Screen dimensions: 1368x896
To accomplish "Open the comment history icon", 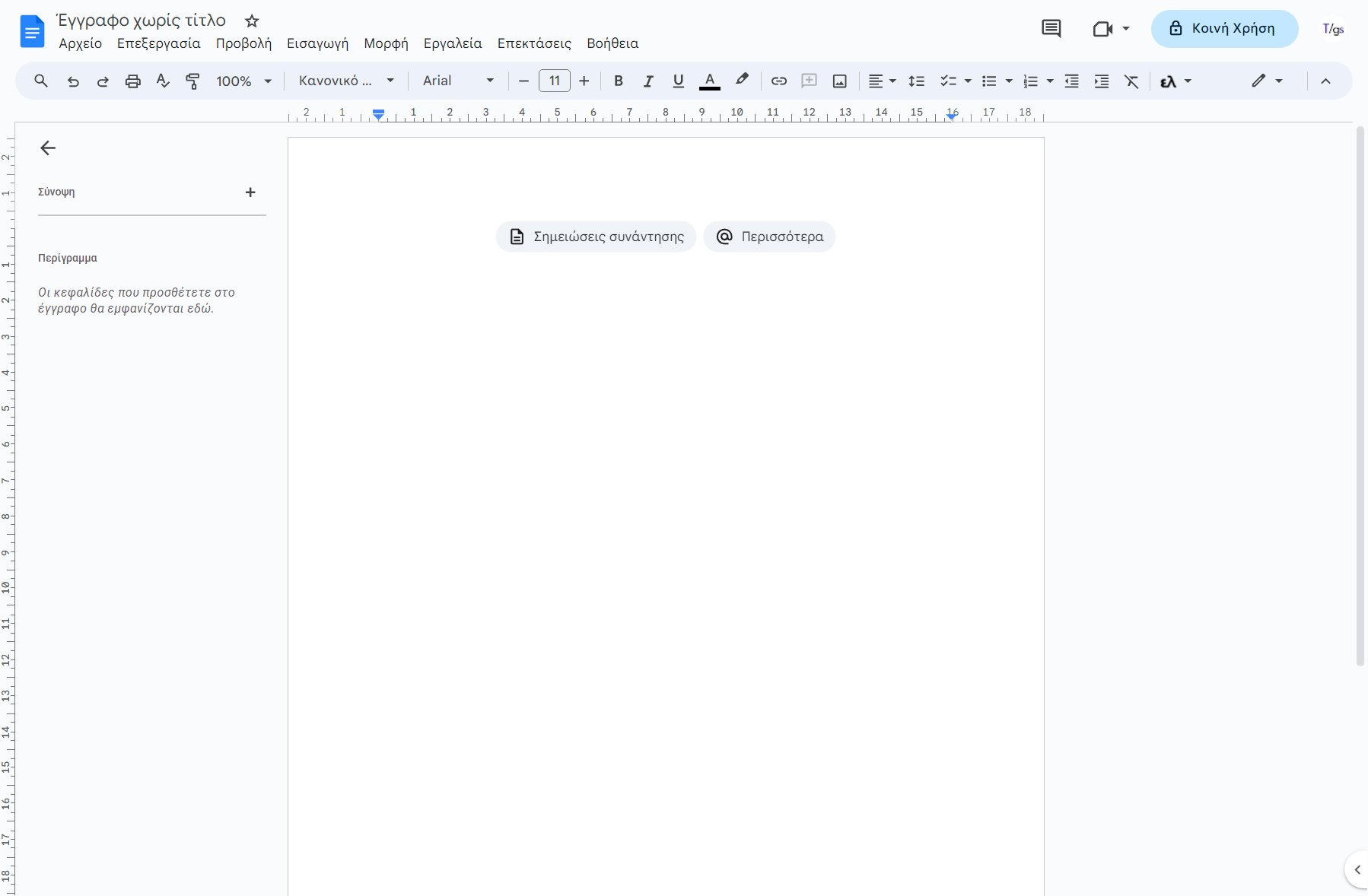I will click(x=1051, y=29).
